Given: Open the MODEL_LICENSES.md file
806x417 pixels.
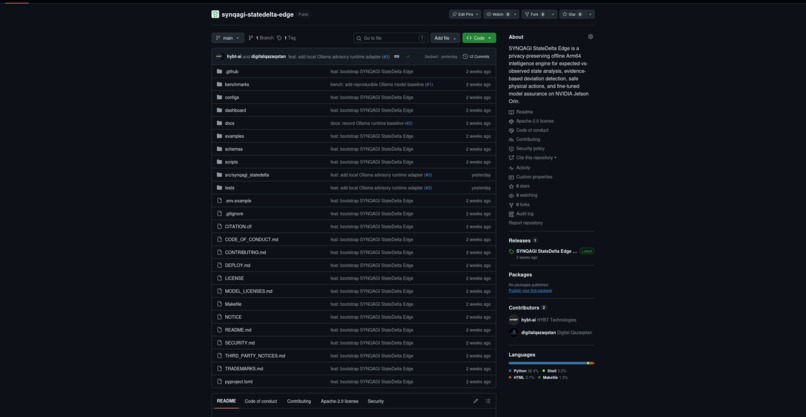Looking at the screenshot, I should click(x=248, y=291).
